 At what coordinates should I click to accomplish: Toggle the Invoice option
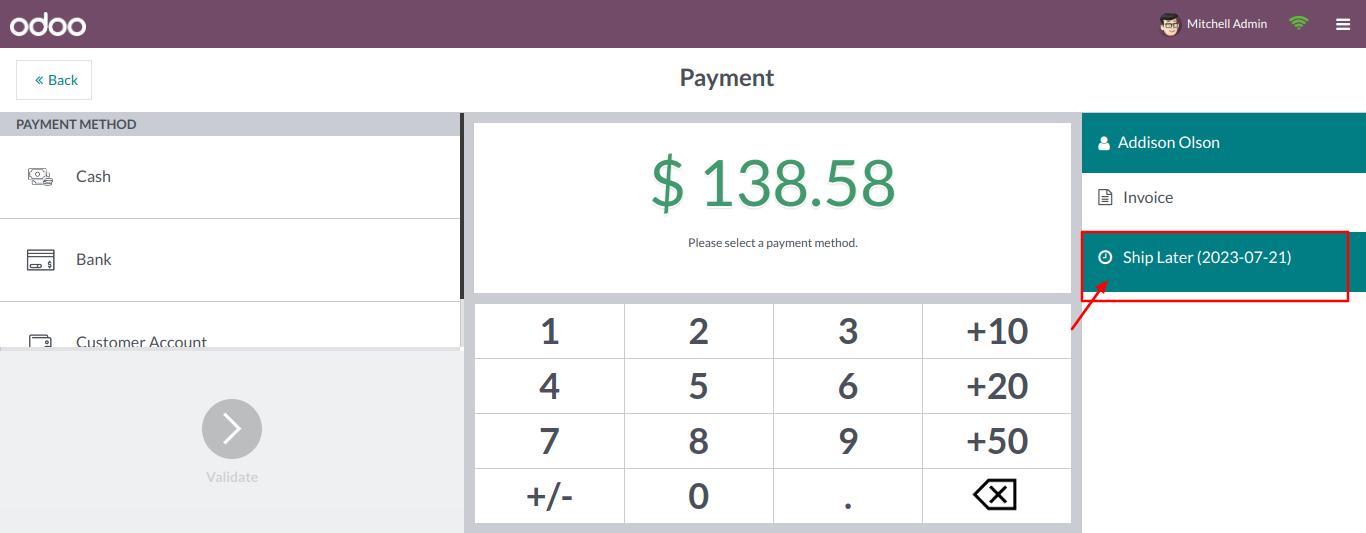(x=1147, y=198)
